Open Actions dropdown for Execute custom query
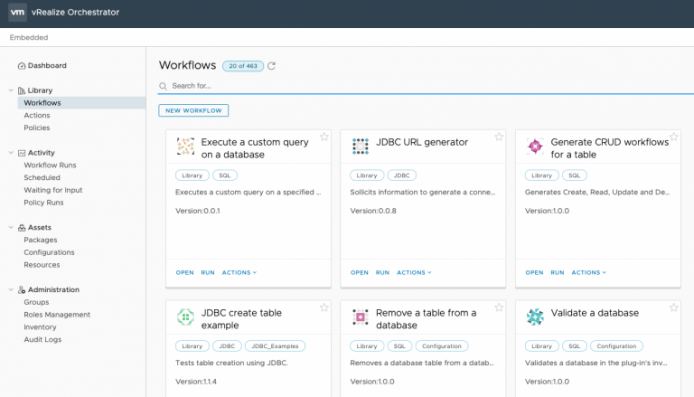 click(x=239, y=273)
